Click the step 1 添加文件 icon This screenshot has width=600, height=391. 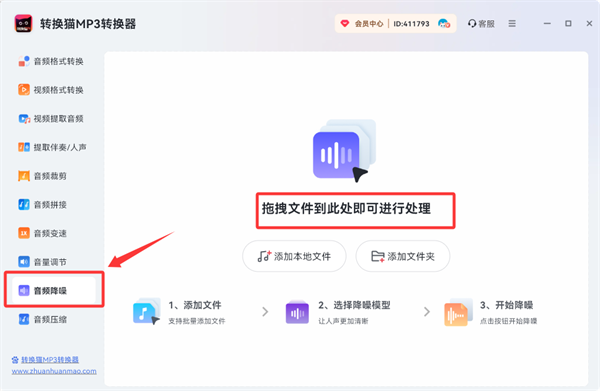[x=147, y=311]
